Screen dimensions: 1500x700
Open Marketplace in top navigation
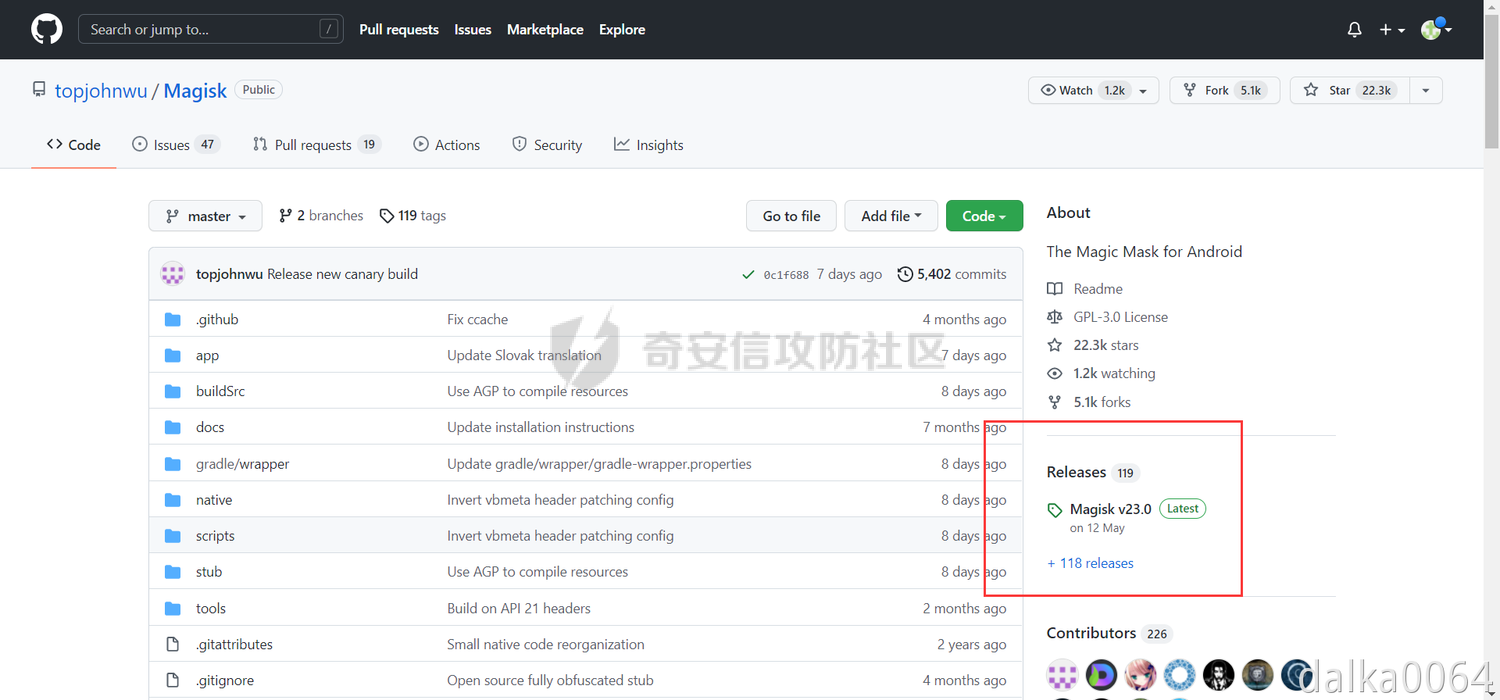pyautogui.click(x=545, y=29)
